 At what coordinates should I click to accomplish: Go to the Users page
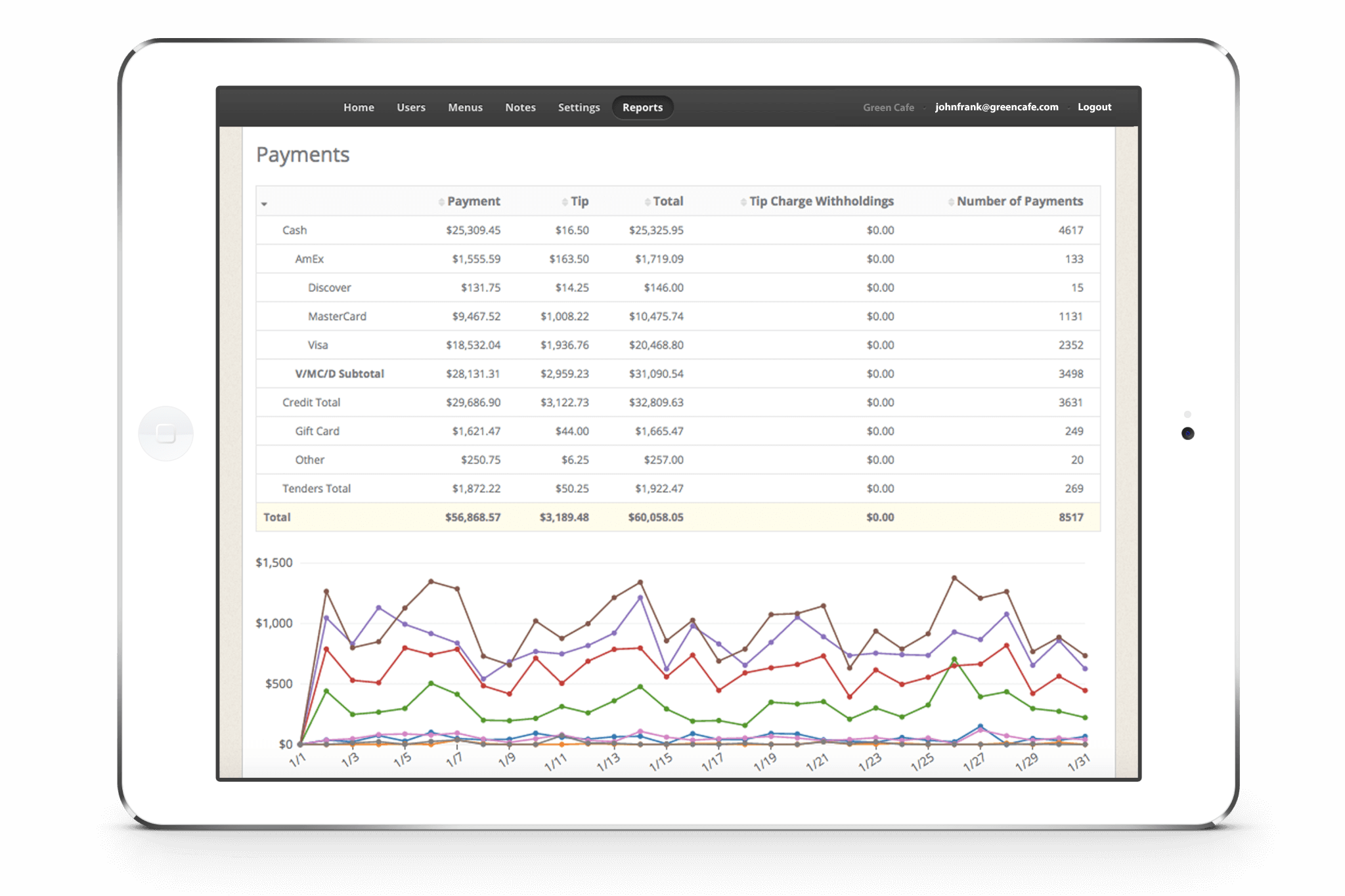(410, 107)
